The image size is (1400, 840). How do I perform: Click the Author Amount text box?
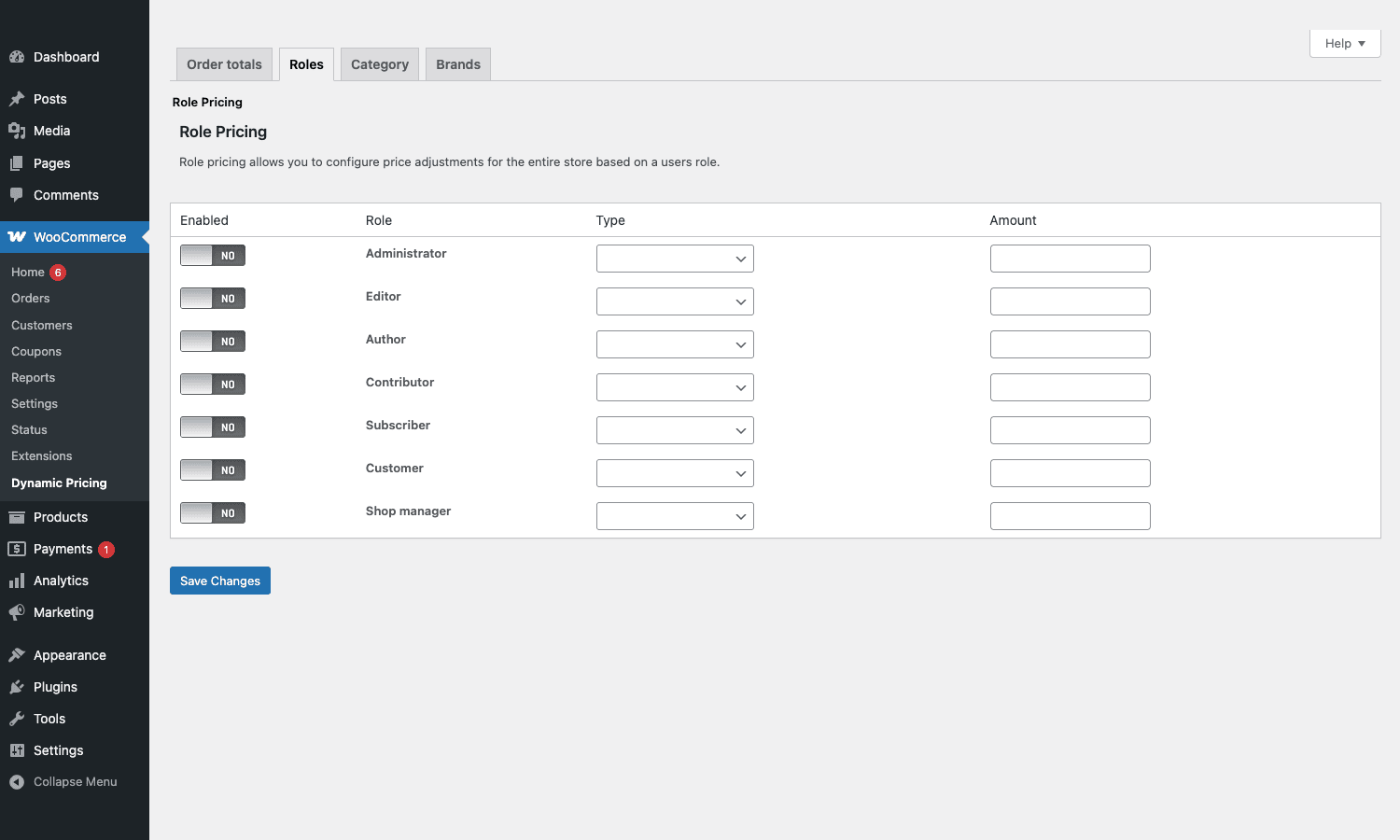[1071, 344]
